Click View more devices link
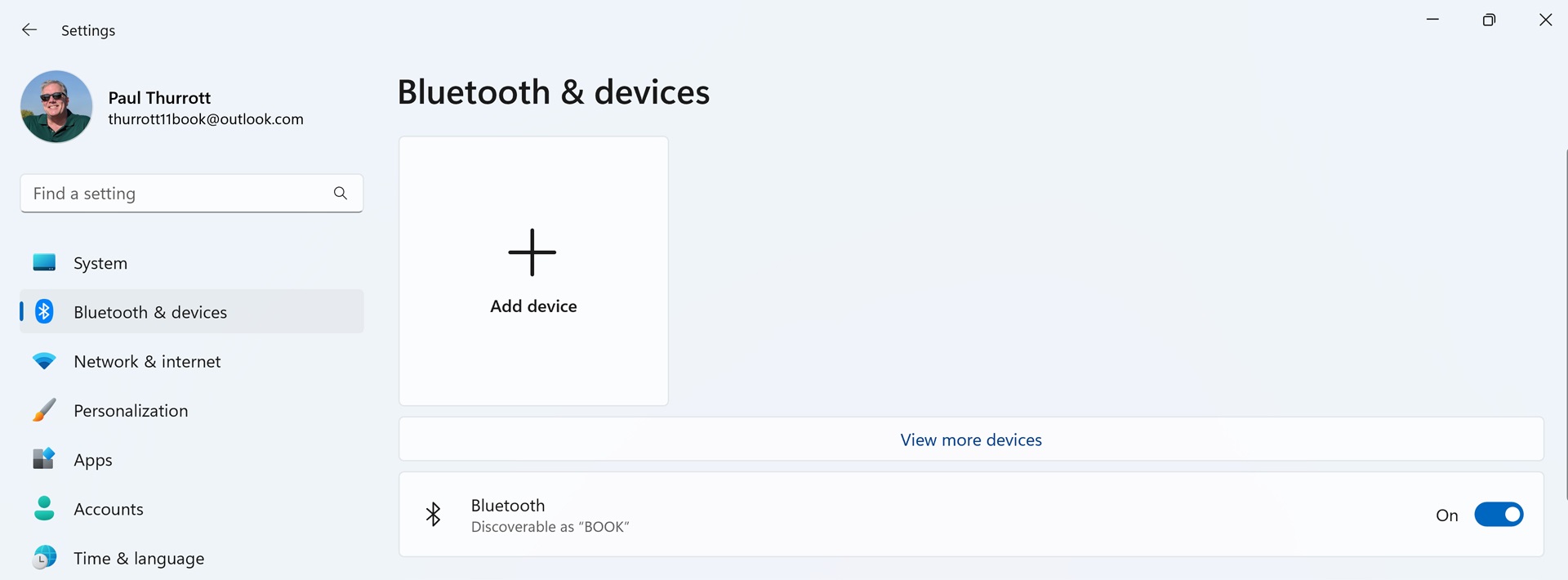This screenshot has height=580, width=1568. click(971, 439)
